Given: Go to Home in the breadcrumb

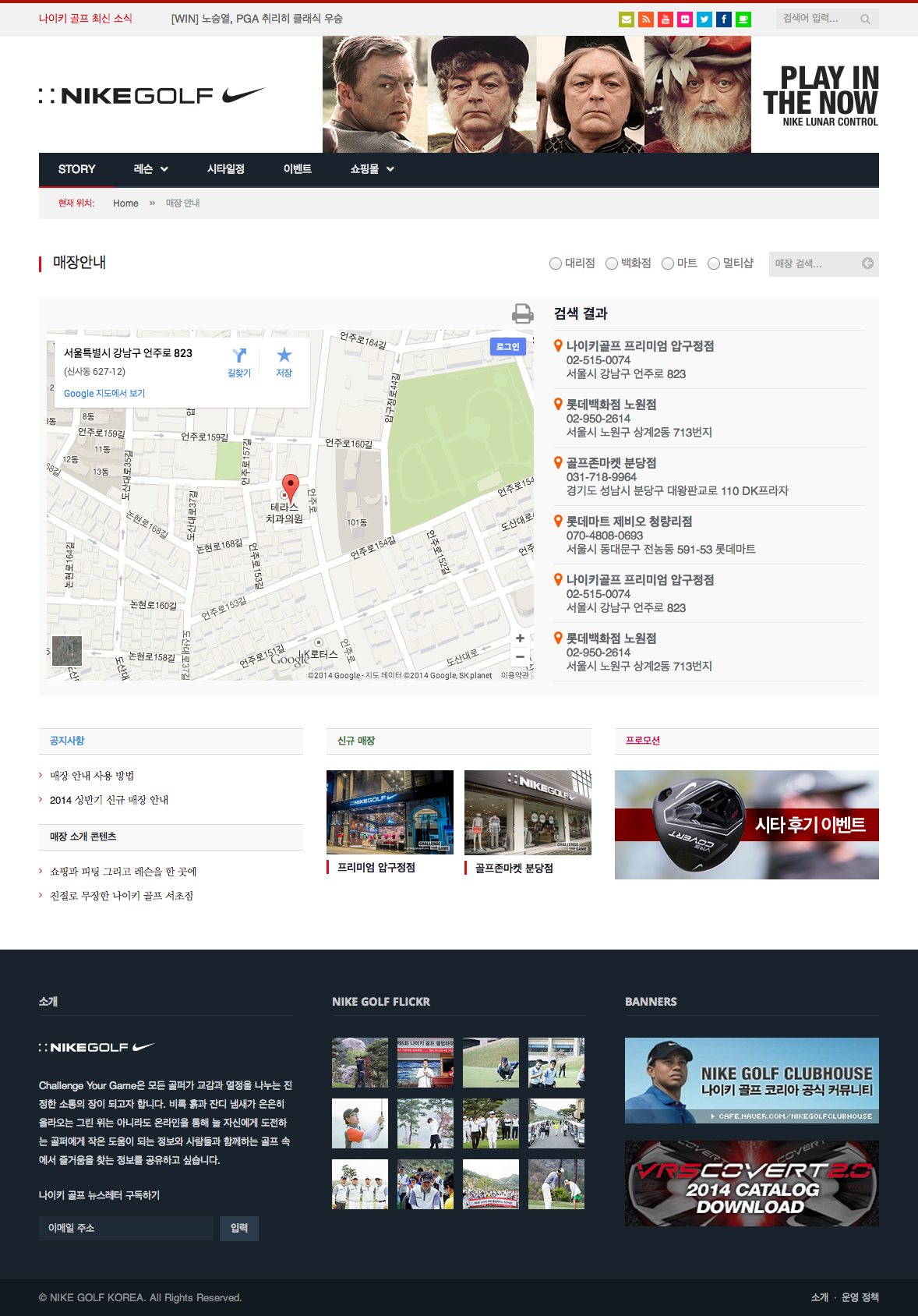Looking at the screenshot, I should click(125, 203).
